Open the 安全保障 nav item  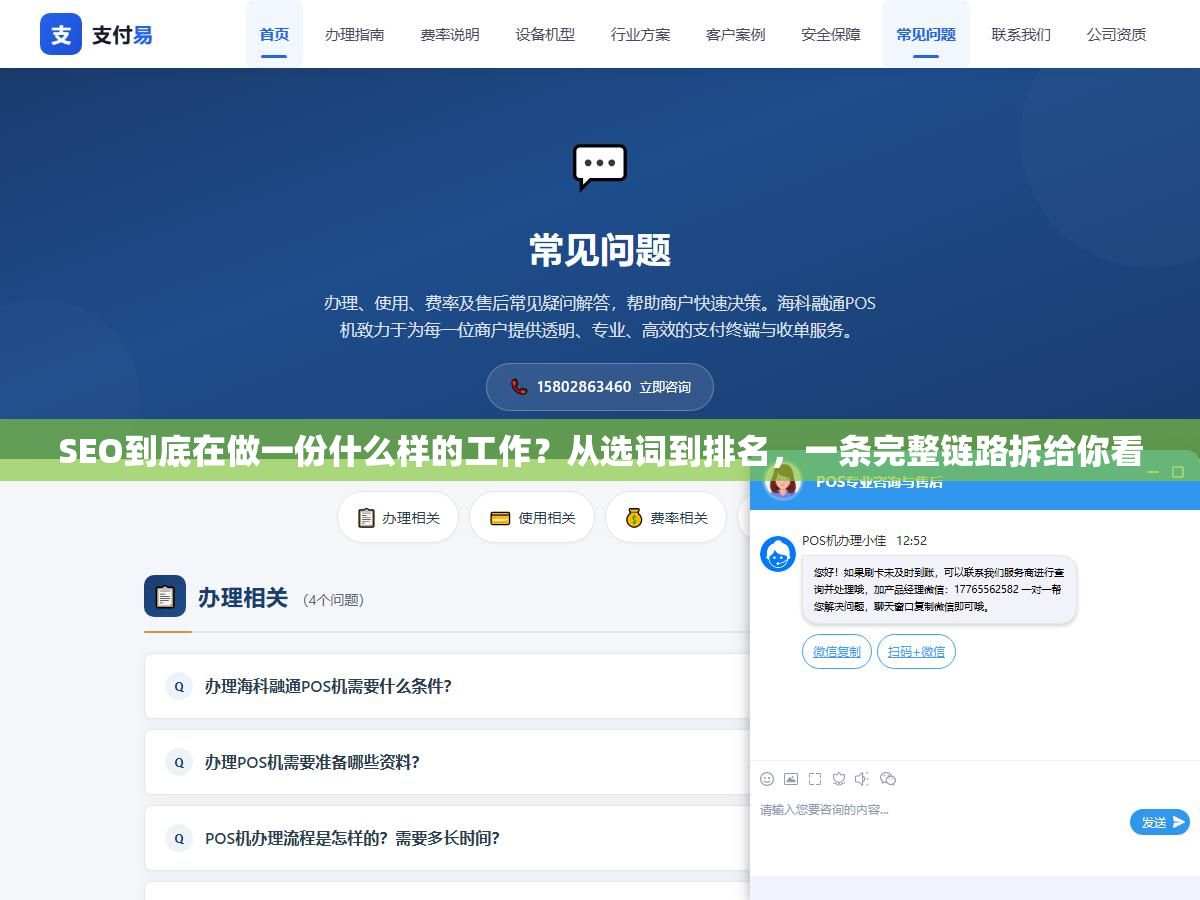coord(831,34)
